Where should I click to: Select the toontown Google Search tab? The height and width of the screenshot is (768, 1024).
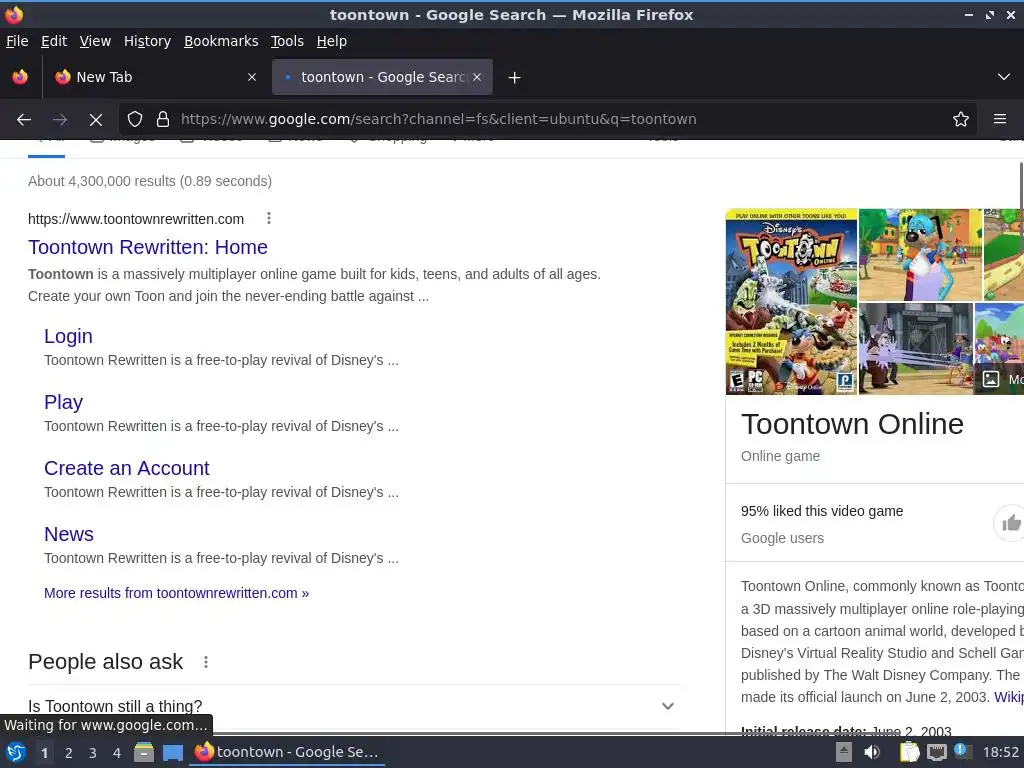point(382,77)
